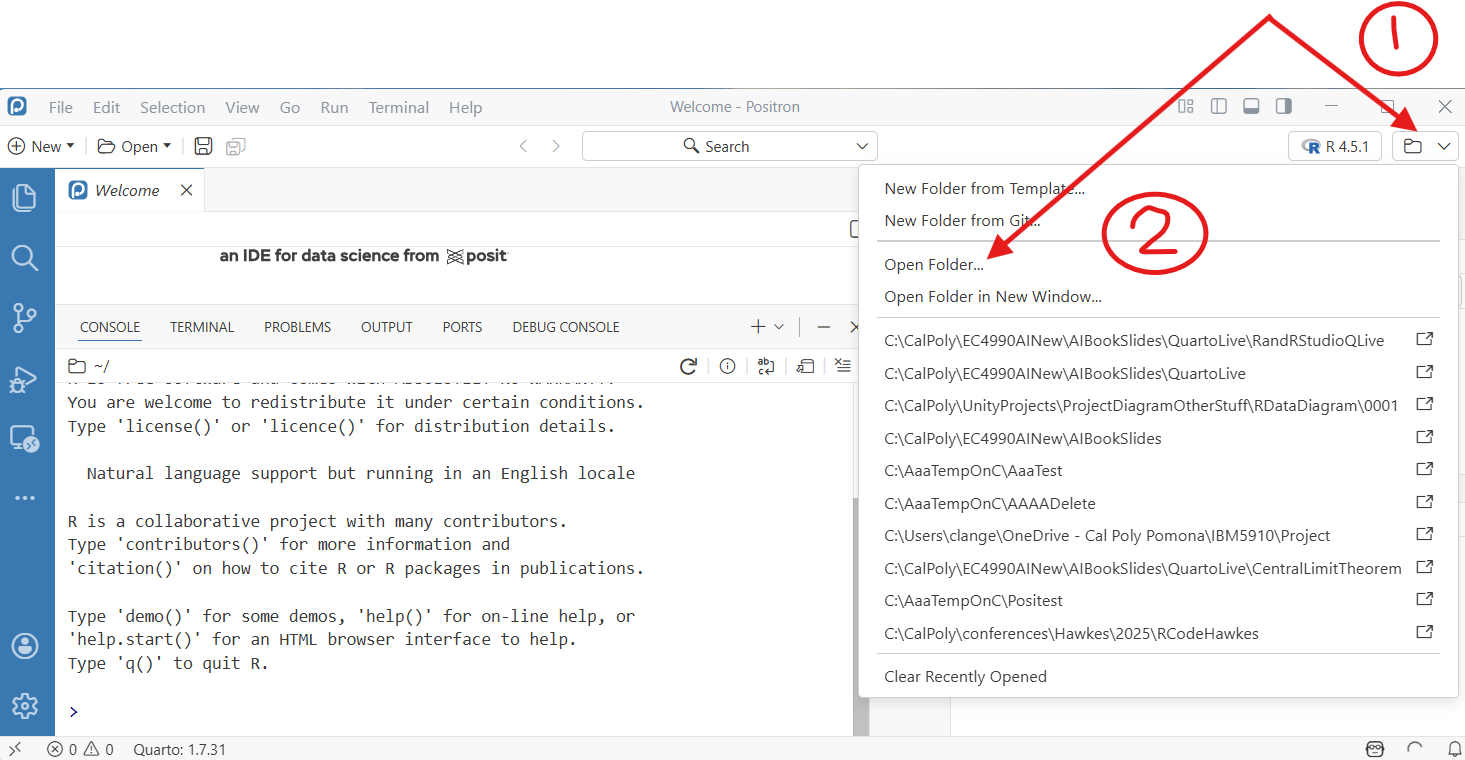Image resolution: width=1465 pixels, height=760 pixels.
Task: Click the Search command center field
Action: point(729,146)
